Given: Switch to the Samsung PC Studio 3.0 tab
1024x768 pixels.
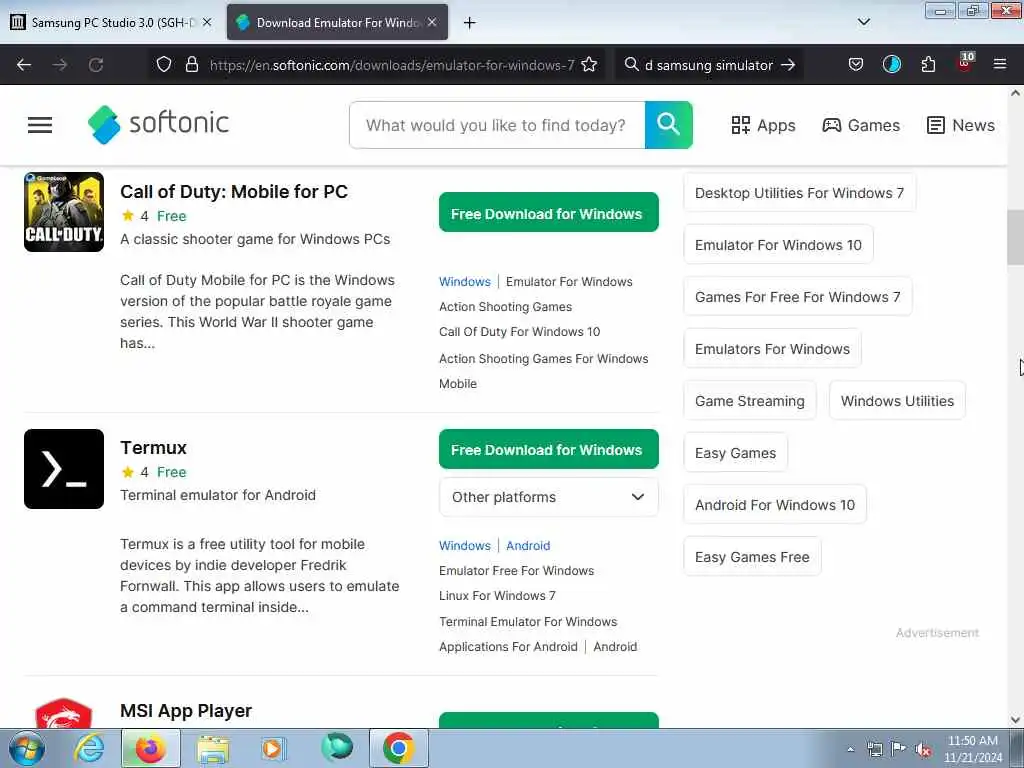Looking at the screenshot, I should (111, 22).
